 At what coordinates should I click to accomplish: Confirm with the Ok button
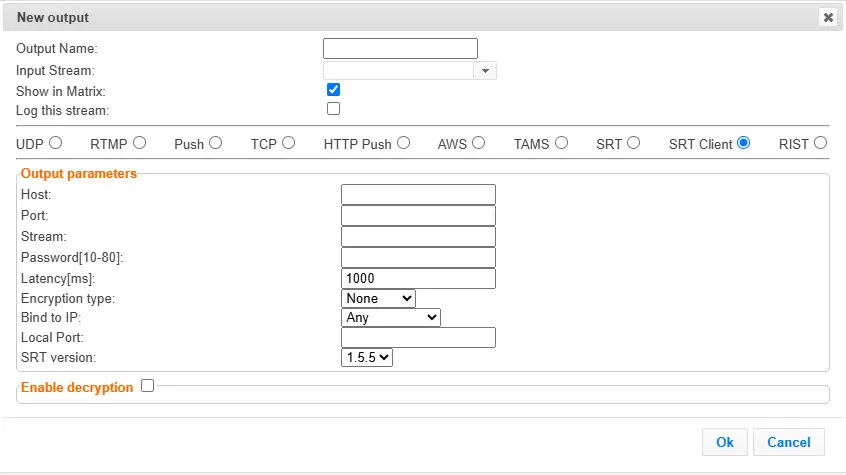click(725, 442)
